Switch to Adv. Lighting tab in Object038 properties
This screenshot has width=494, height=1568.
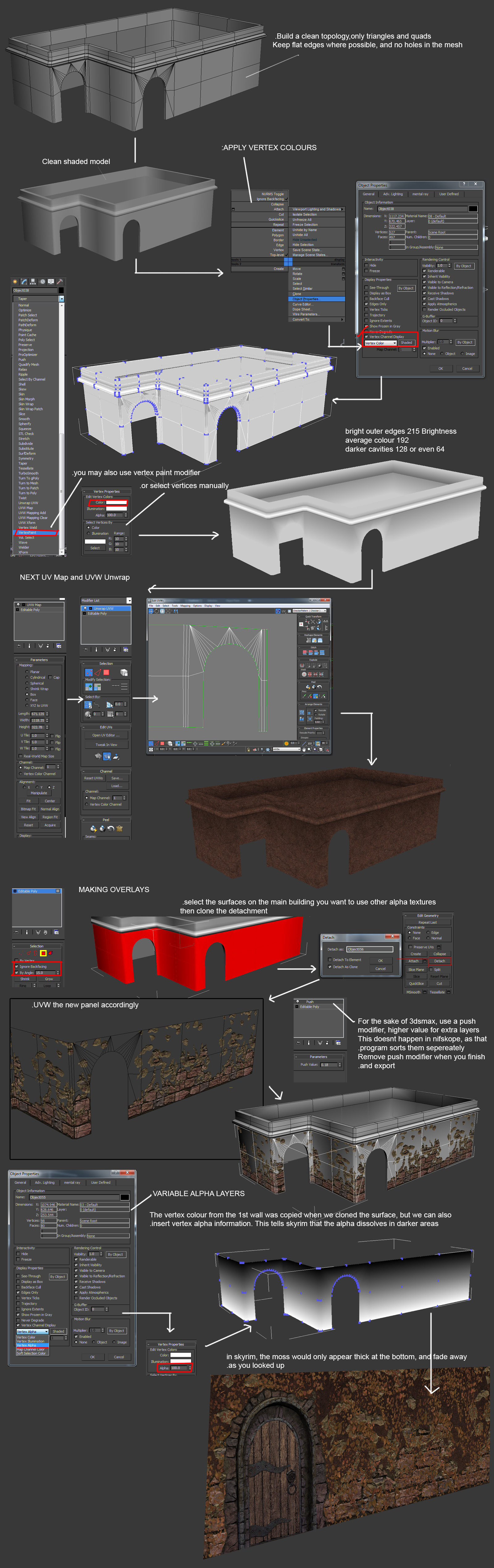393,194
